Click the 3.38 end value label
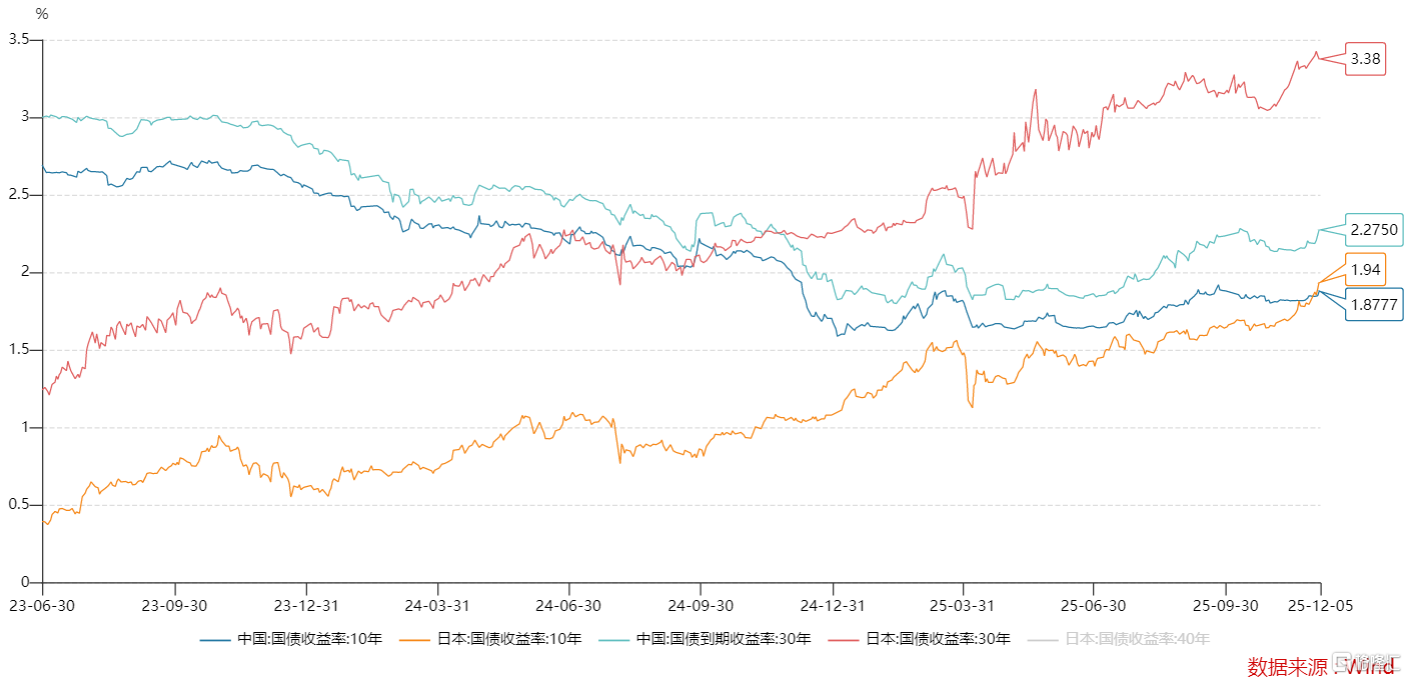The width and height of the screenshot is (1407, 679). 1365,59
